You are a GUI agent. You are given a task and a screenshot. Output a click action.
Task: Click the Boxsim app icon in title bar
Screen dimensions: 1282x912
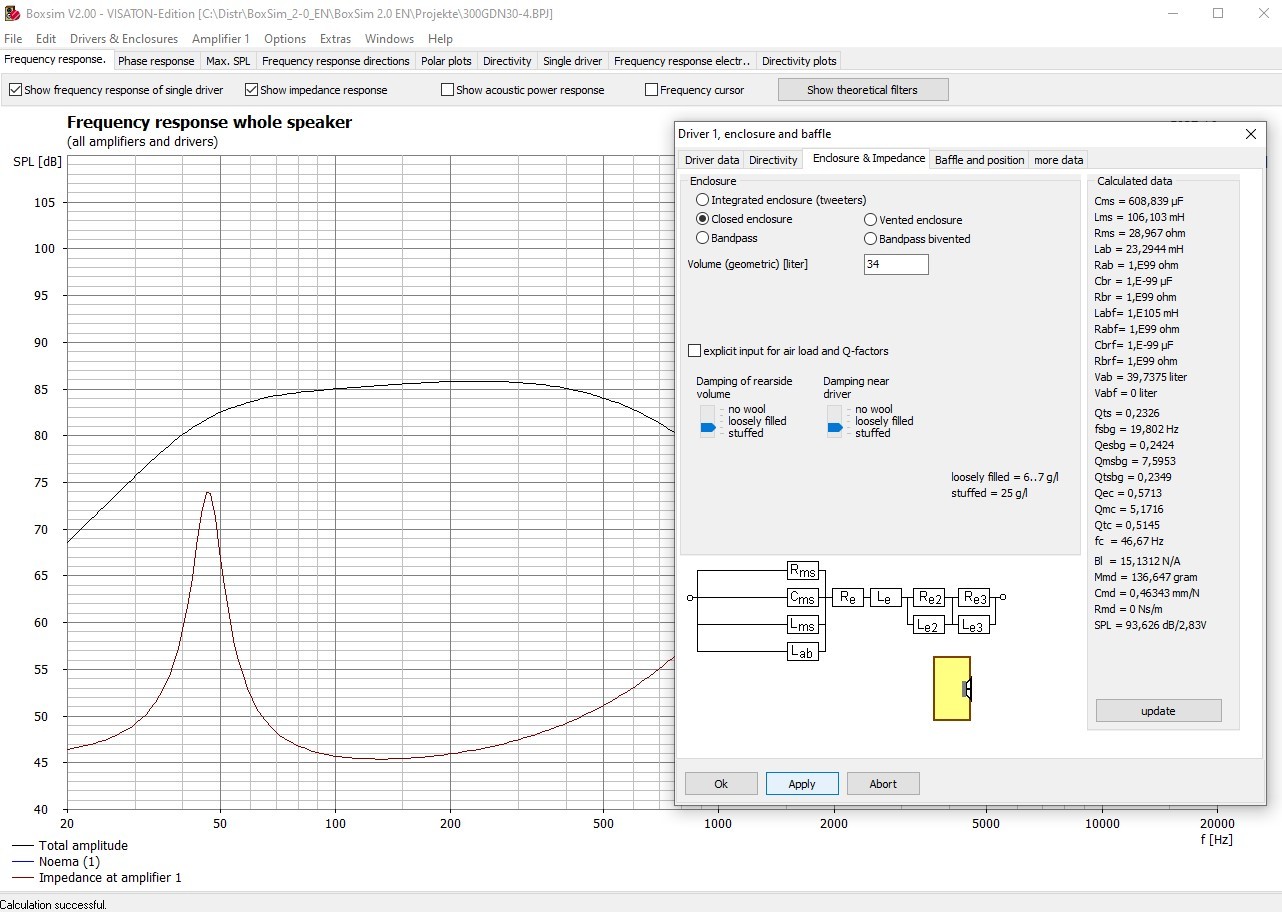tap(11, 13)
